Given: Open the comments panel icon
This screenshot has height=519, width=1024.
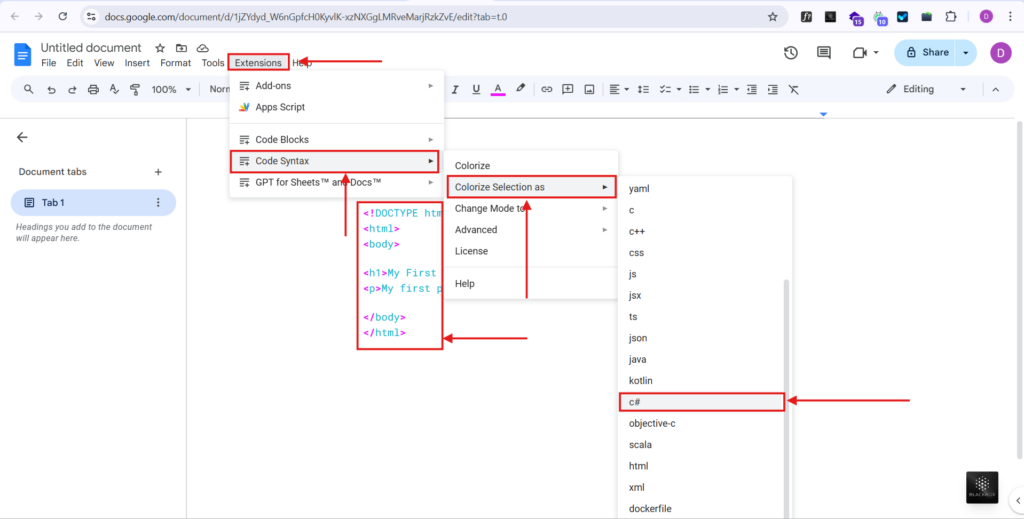Looking at the screenshot, I should click(x=824, y=53).
